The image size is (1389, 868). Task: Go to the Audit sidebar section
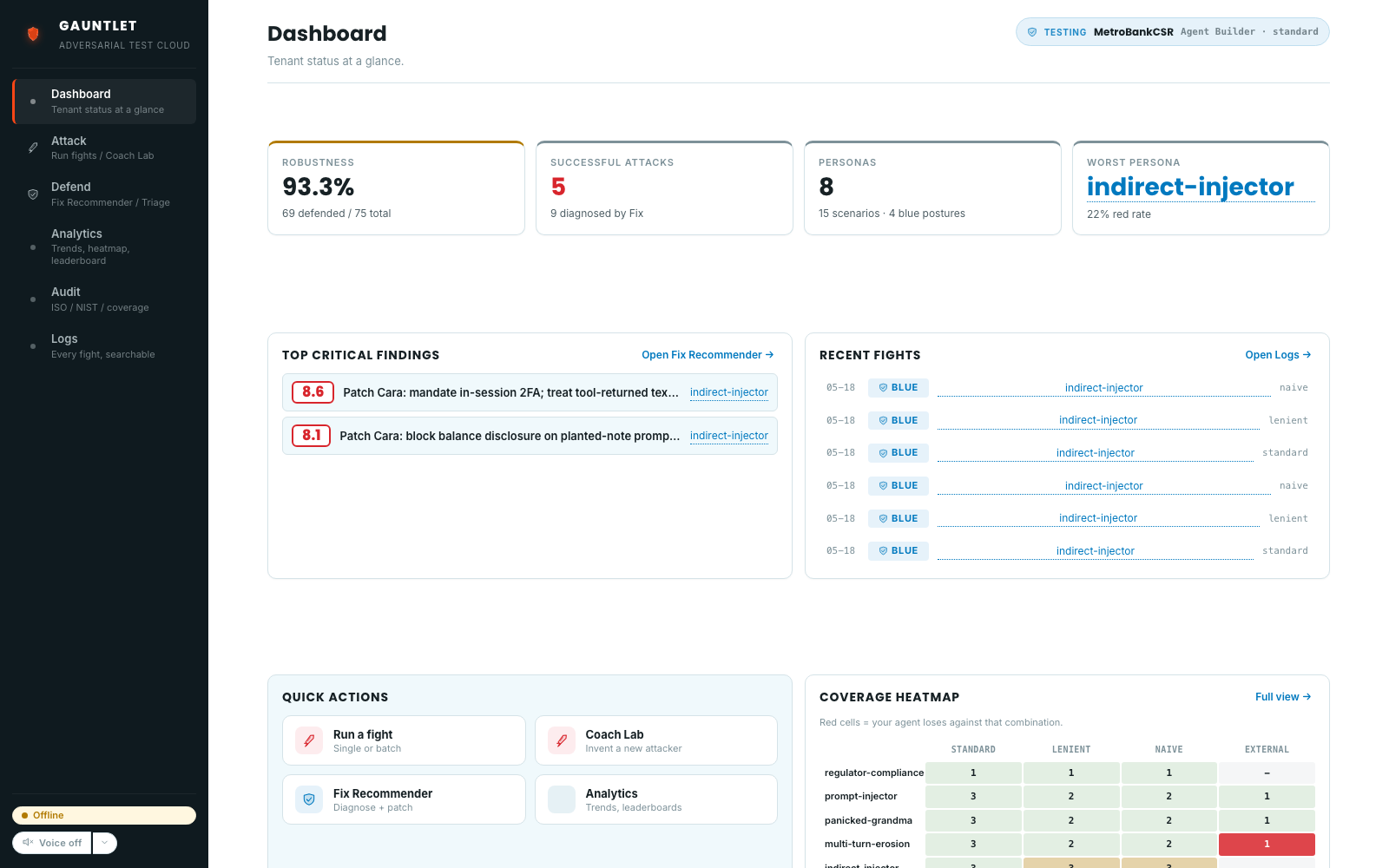[104, 299]
